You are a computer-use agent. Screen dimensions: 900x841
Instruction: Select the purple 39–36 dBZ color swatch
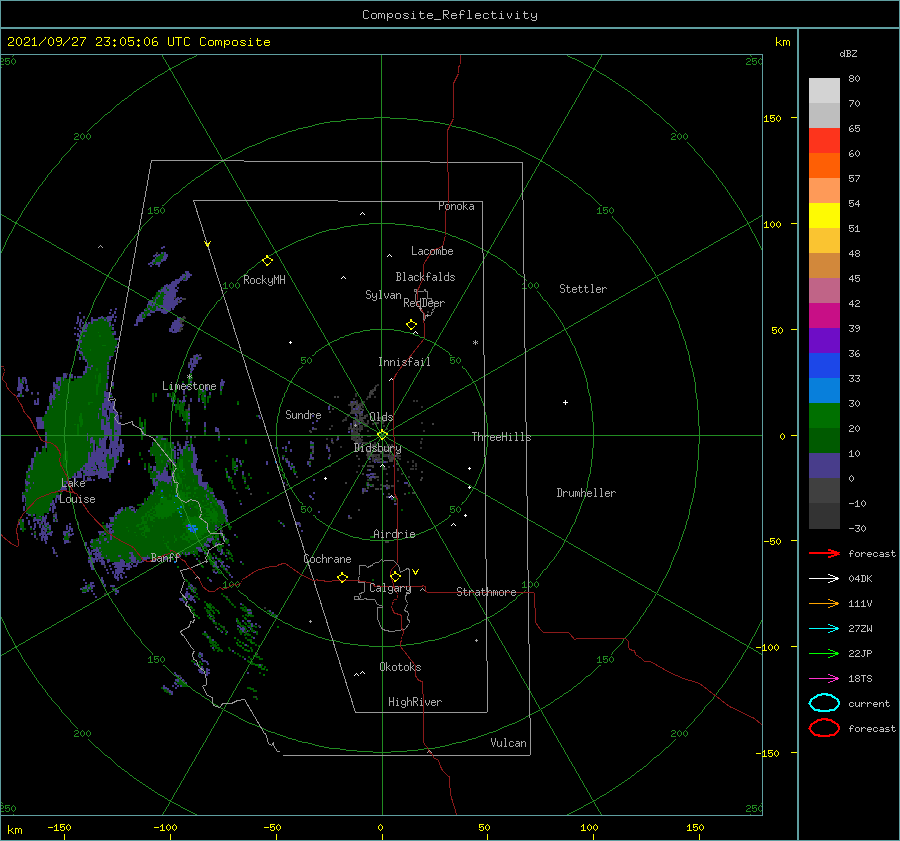tap(824, 340)
